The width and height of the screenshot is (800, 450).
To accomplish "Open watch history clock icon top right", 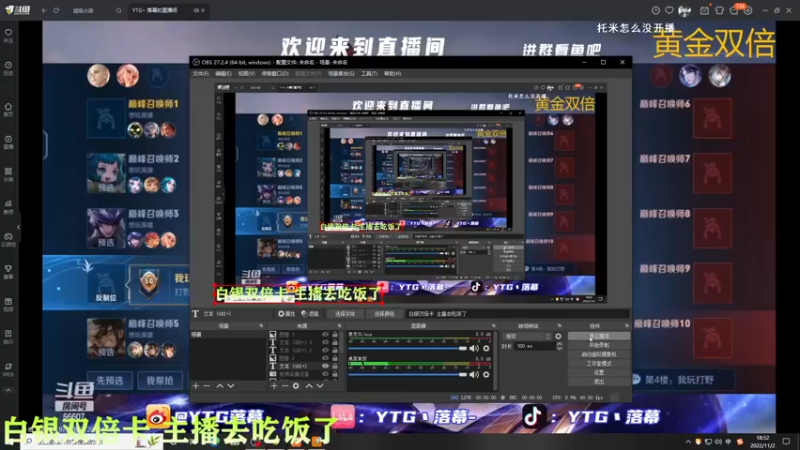I will 656,10.
